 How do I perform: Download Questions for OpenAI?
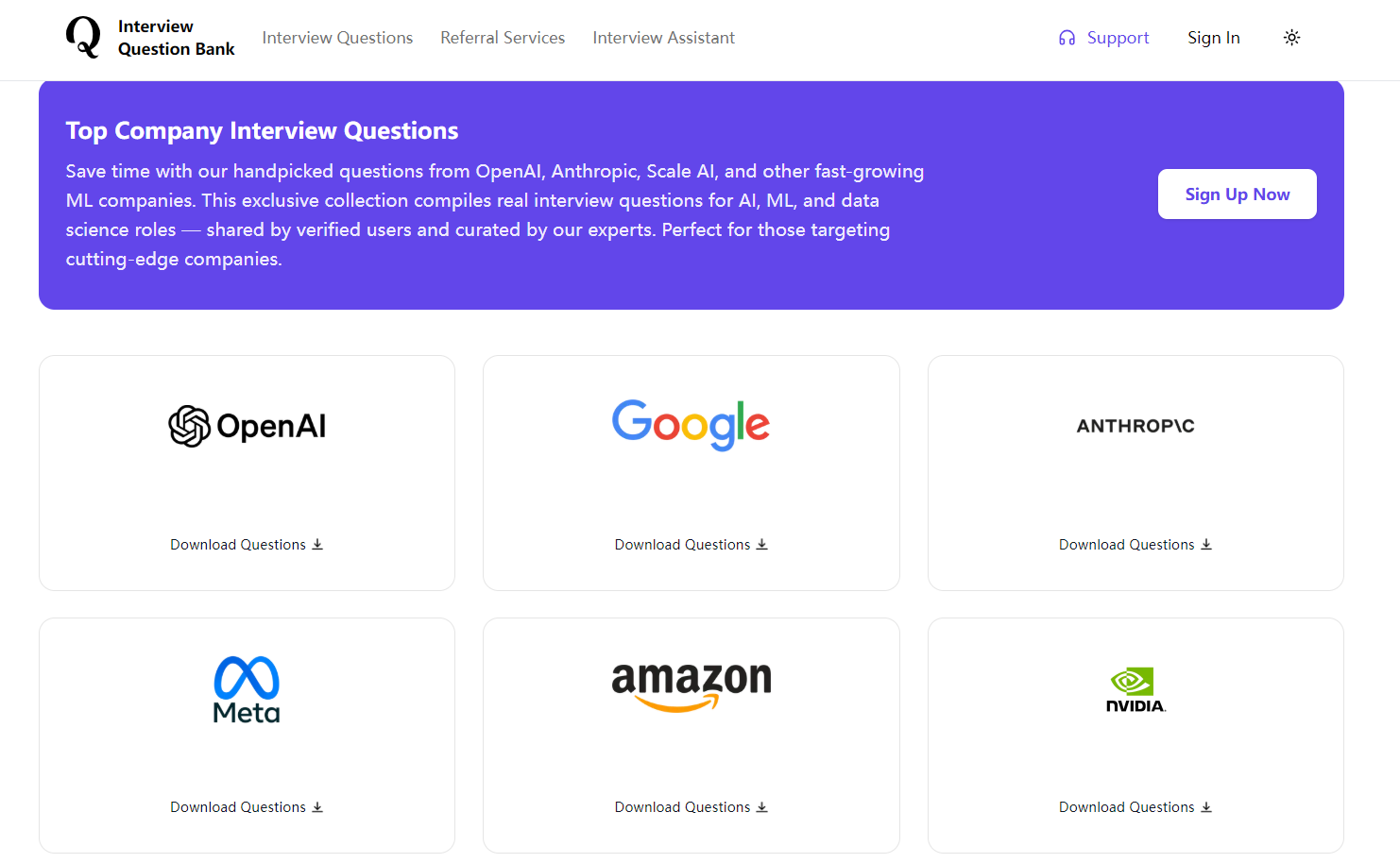pyautogui.click(x=246, y=545)
